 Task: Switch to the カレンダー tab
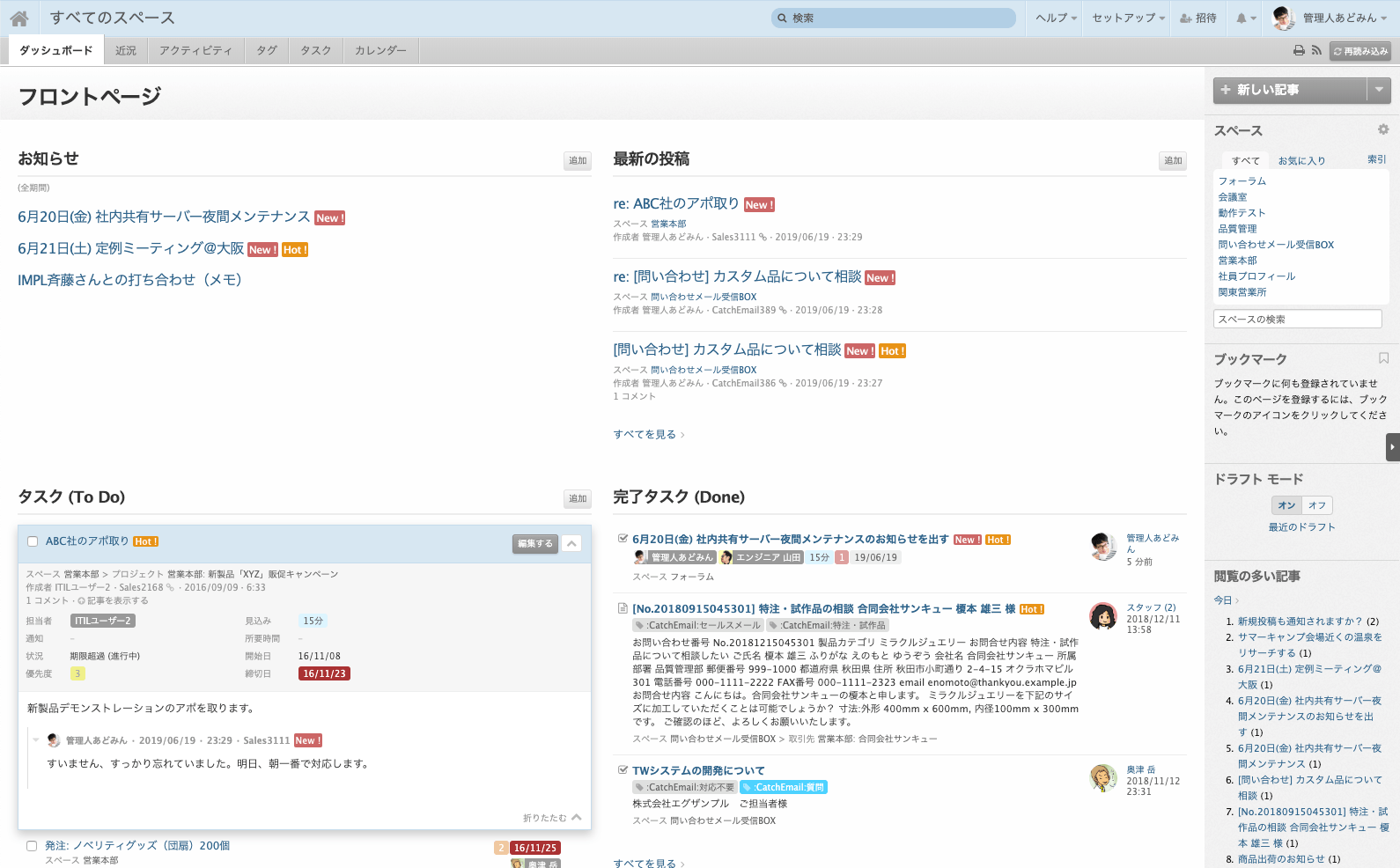pyautogui.click(x=380, y=51)
